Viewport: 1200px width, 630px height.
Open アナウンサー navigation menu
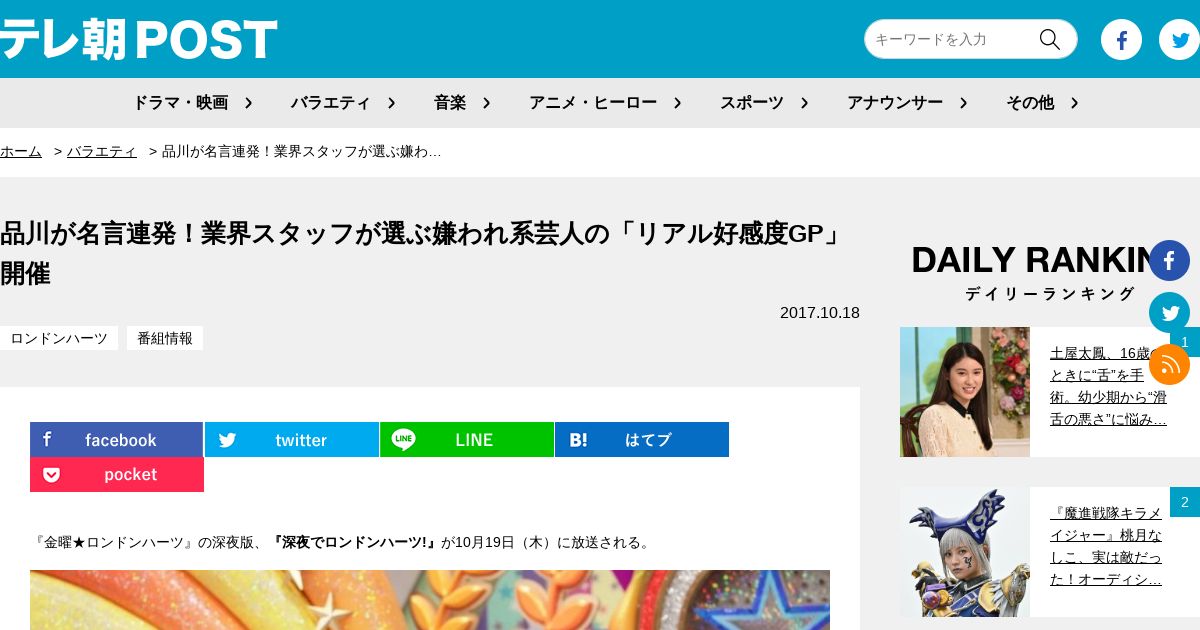(x=895, y=102)
